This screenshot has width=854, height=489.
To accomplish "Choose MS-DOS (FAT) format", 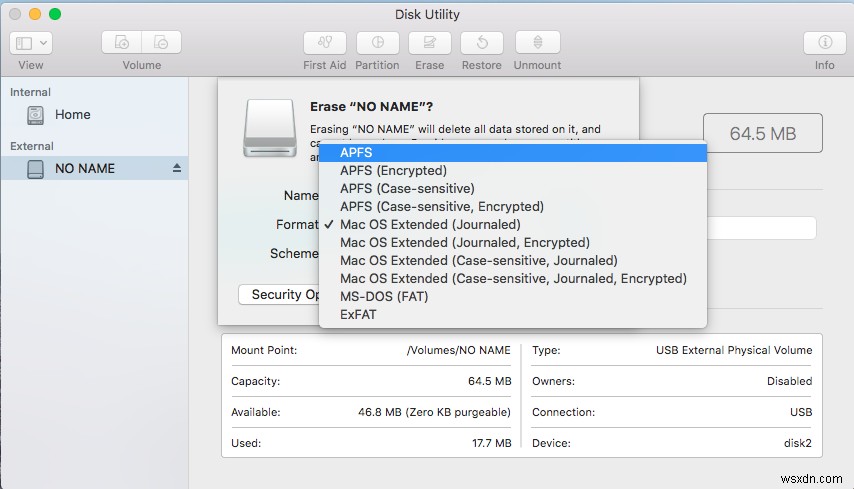I will coord(513,296).
